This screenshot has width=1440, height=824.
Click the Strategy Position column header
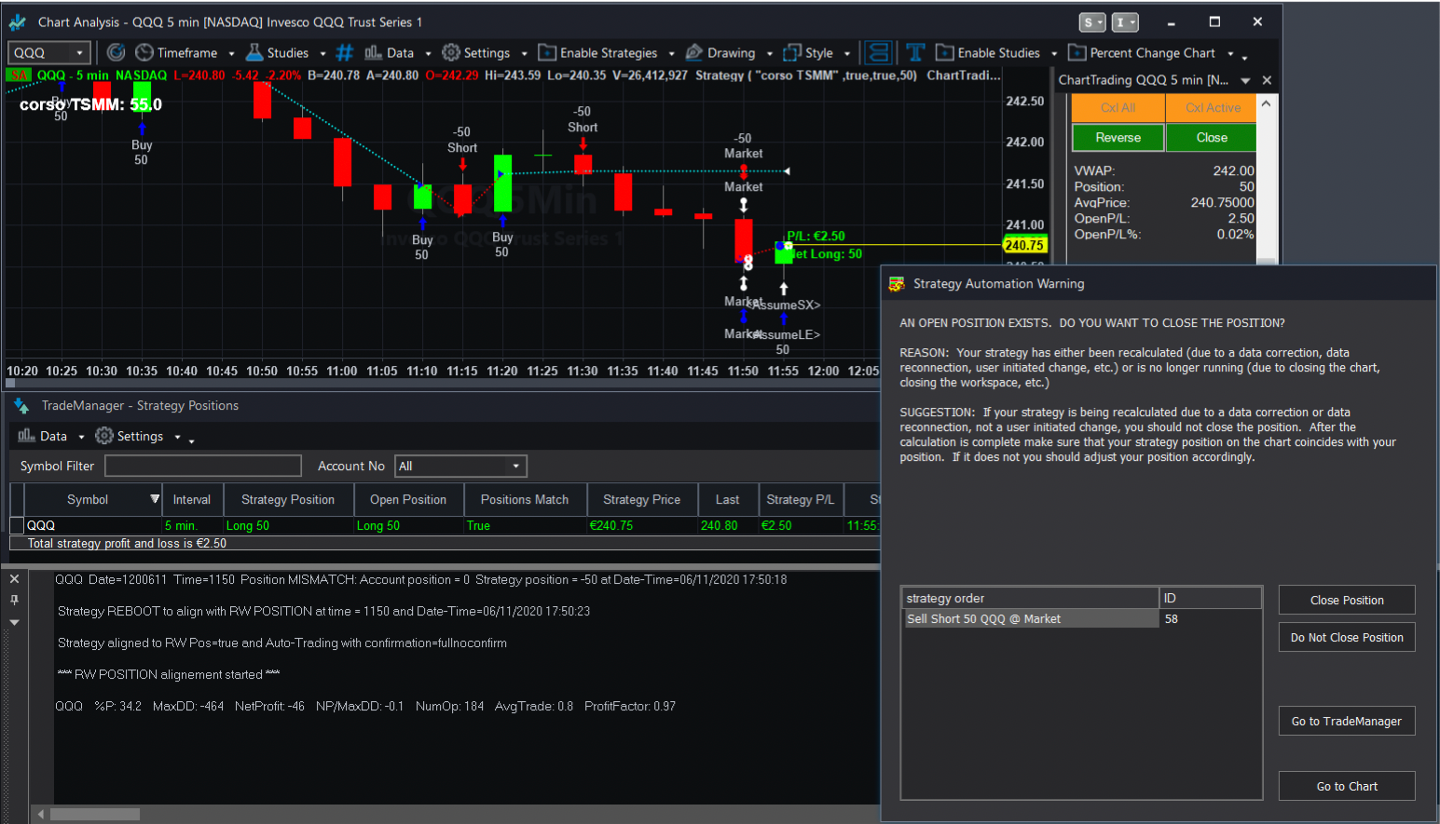[x=287, y=500]
